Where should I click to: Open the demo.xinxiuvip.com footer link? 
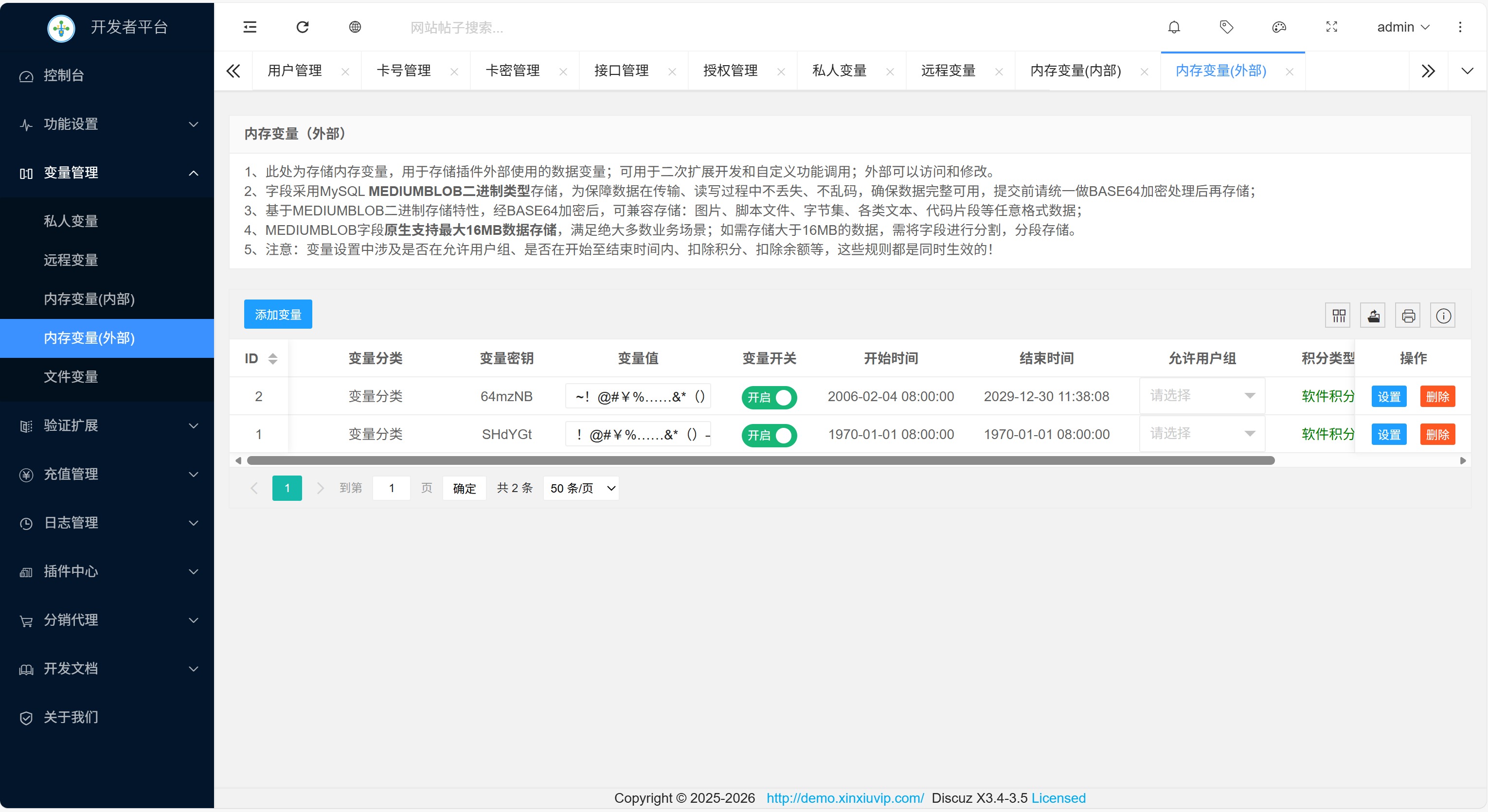click(x=844, y=798)
